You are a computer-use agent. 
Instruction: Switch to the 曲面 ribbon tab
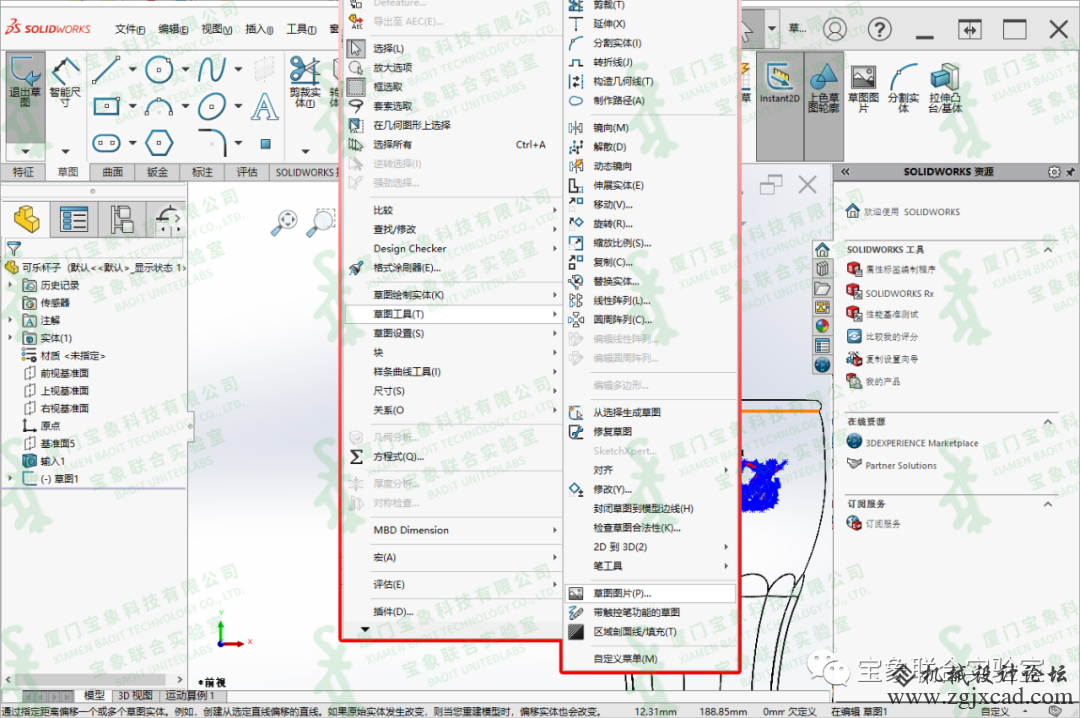point(112,172)
